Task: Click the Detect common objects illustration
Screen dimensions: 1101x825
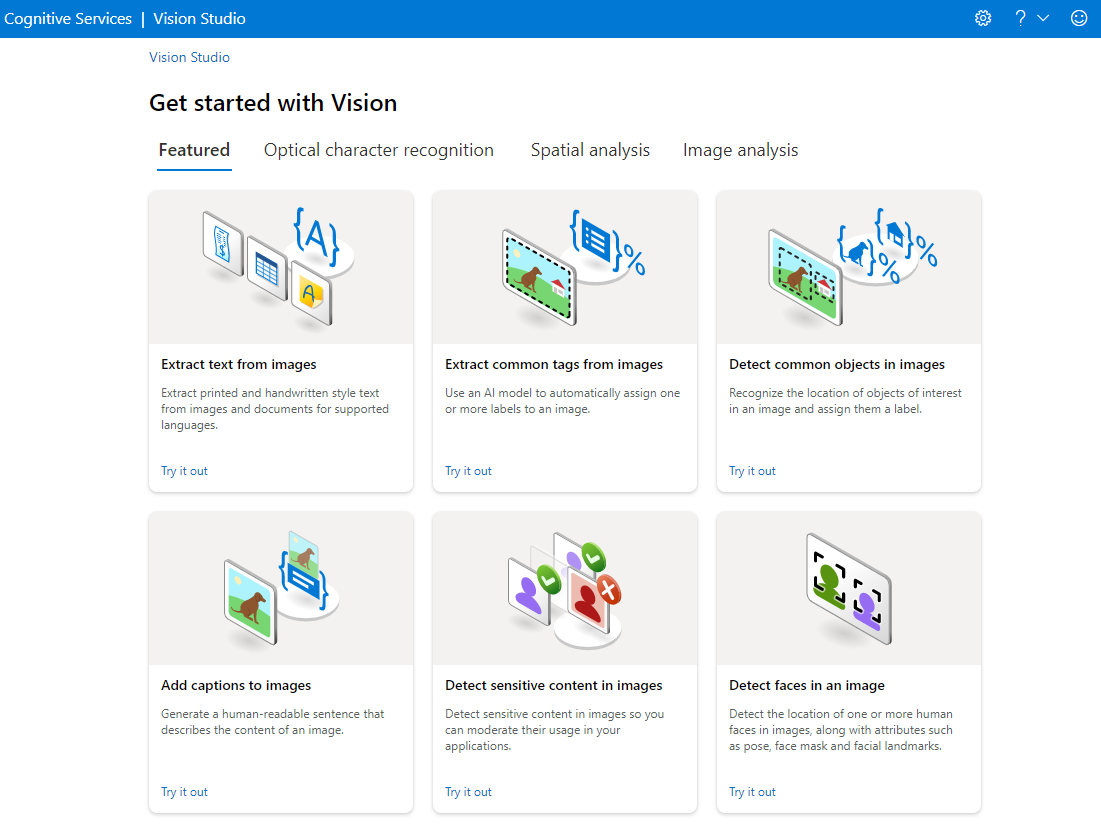Action: click(848, 267)
